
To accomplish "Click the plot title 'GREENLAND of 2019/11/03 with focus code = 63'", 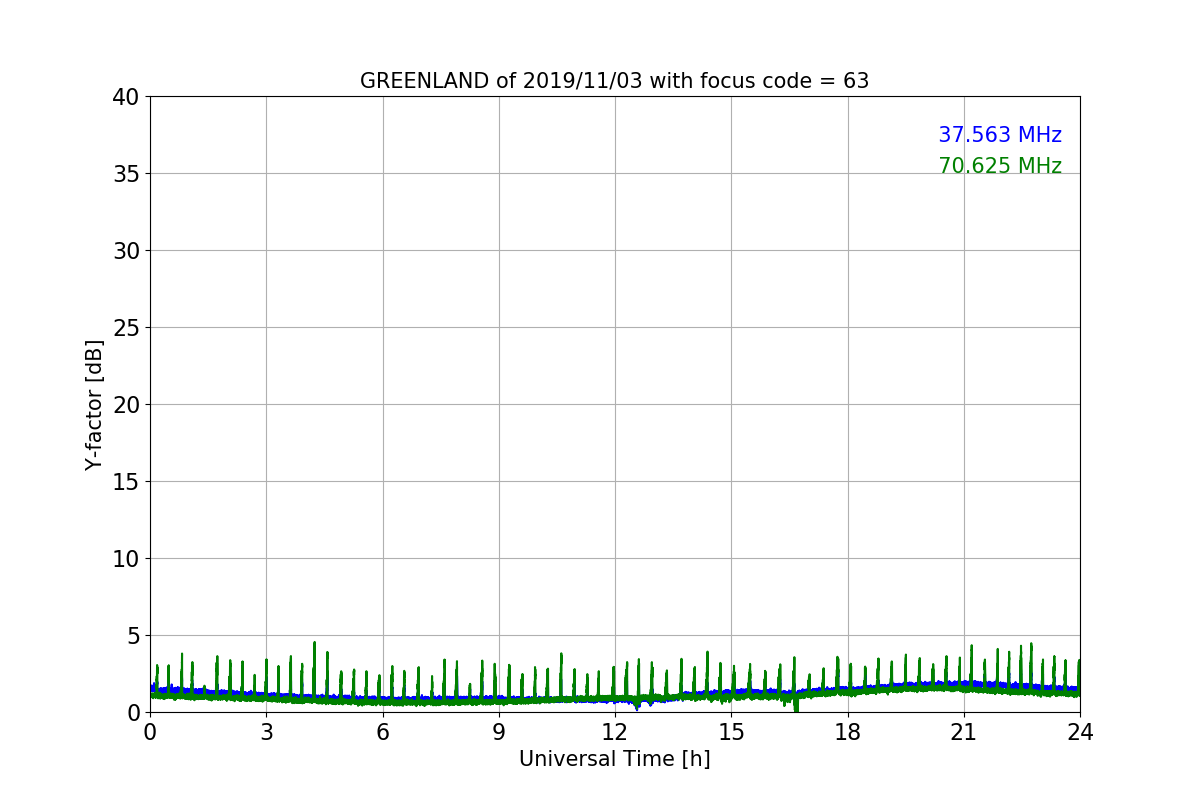I will click(x=614, y=81).
